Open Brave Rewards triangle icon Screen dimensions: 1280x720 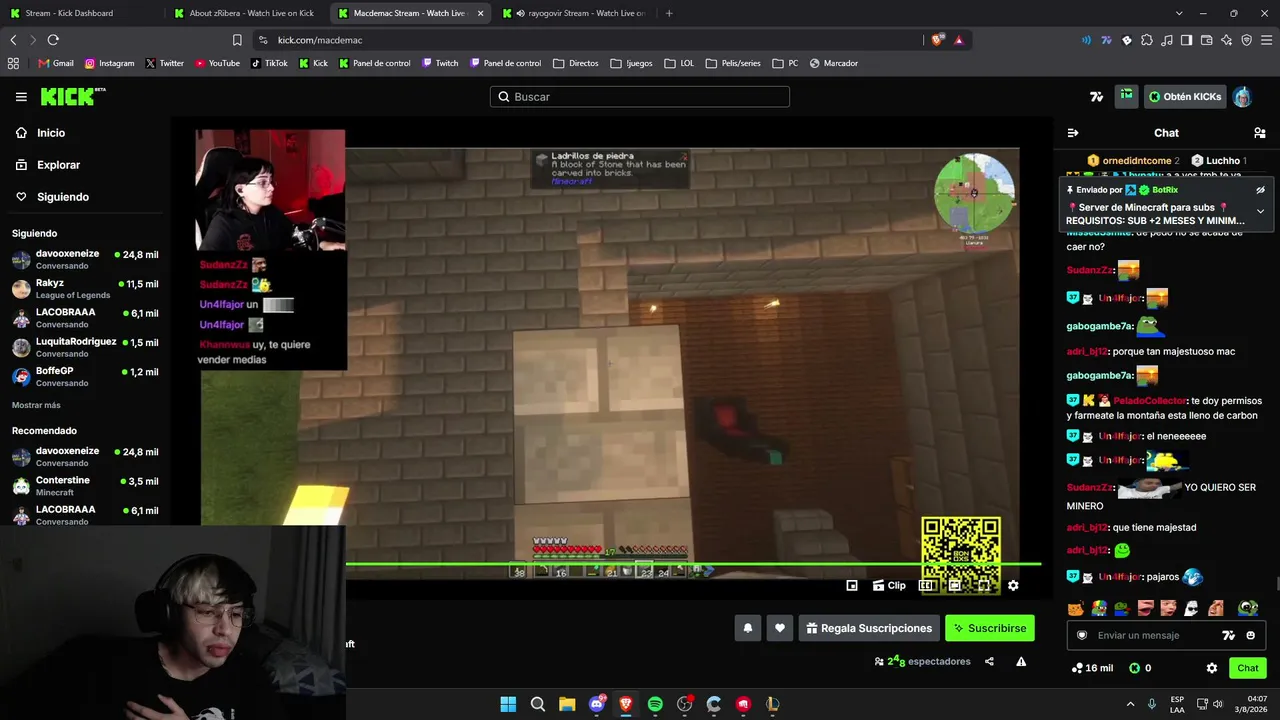(x=959, y=40)
